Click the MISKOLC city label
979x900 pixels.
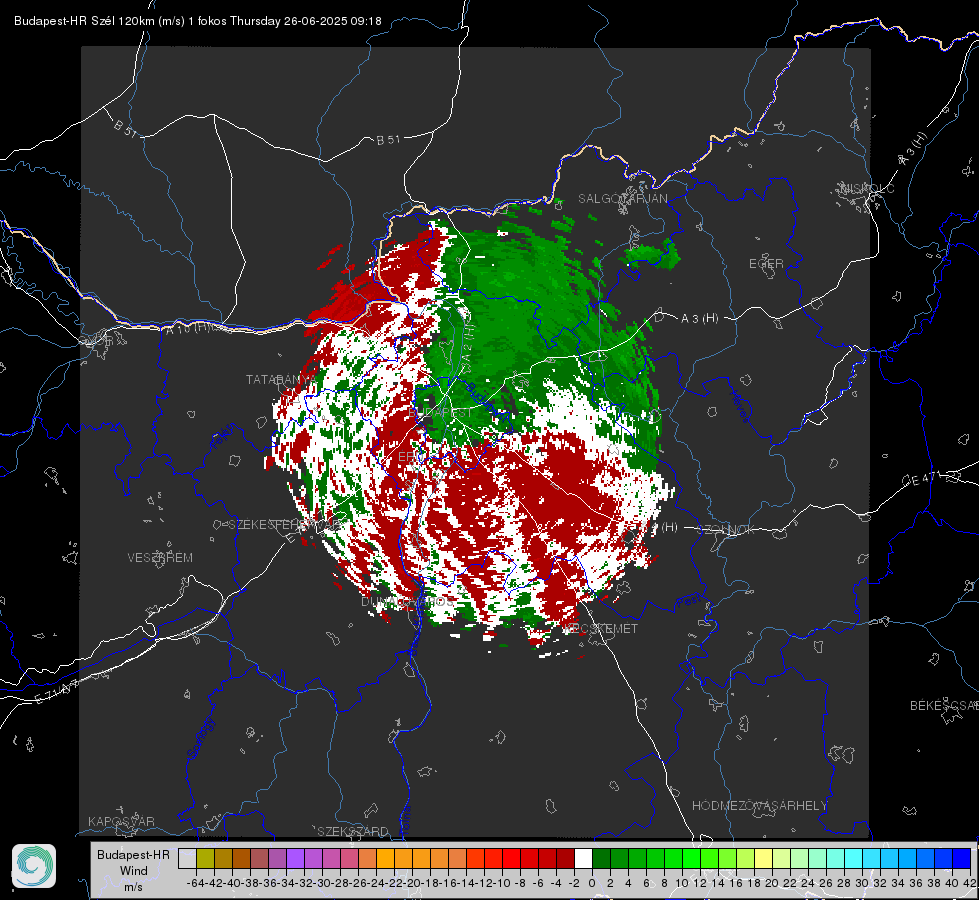867,188
